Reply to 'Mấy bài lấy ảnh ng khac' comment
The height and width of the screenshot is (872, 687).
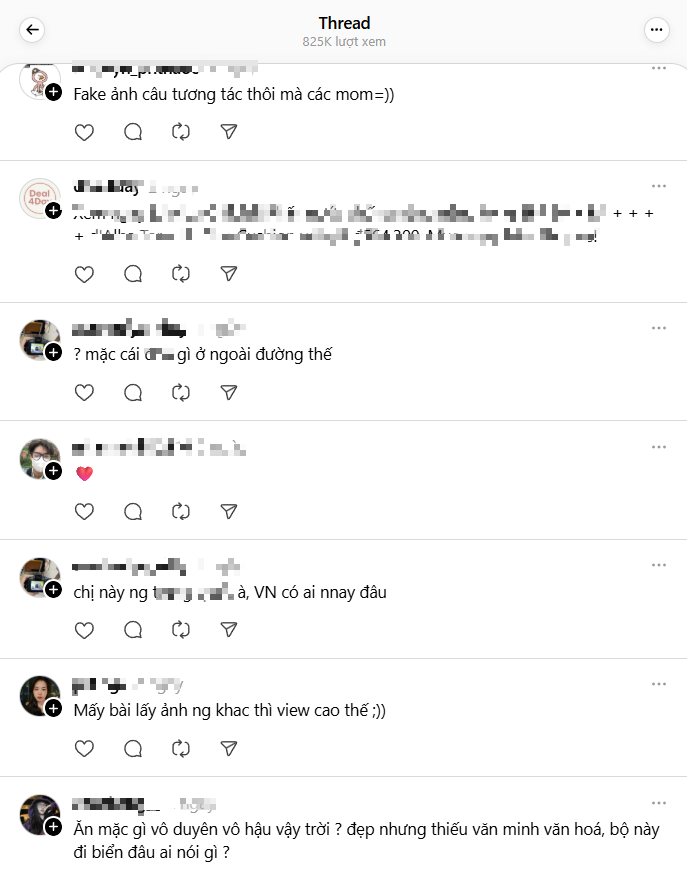click(x=133, y=749)
